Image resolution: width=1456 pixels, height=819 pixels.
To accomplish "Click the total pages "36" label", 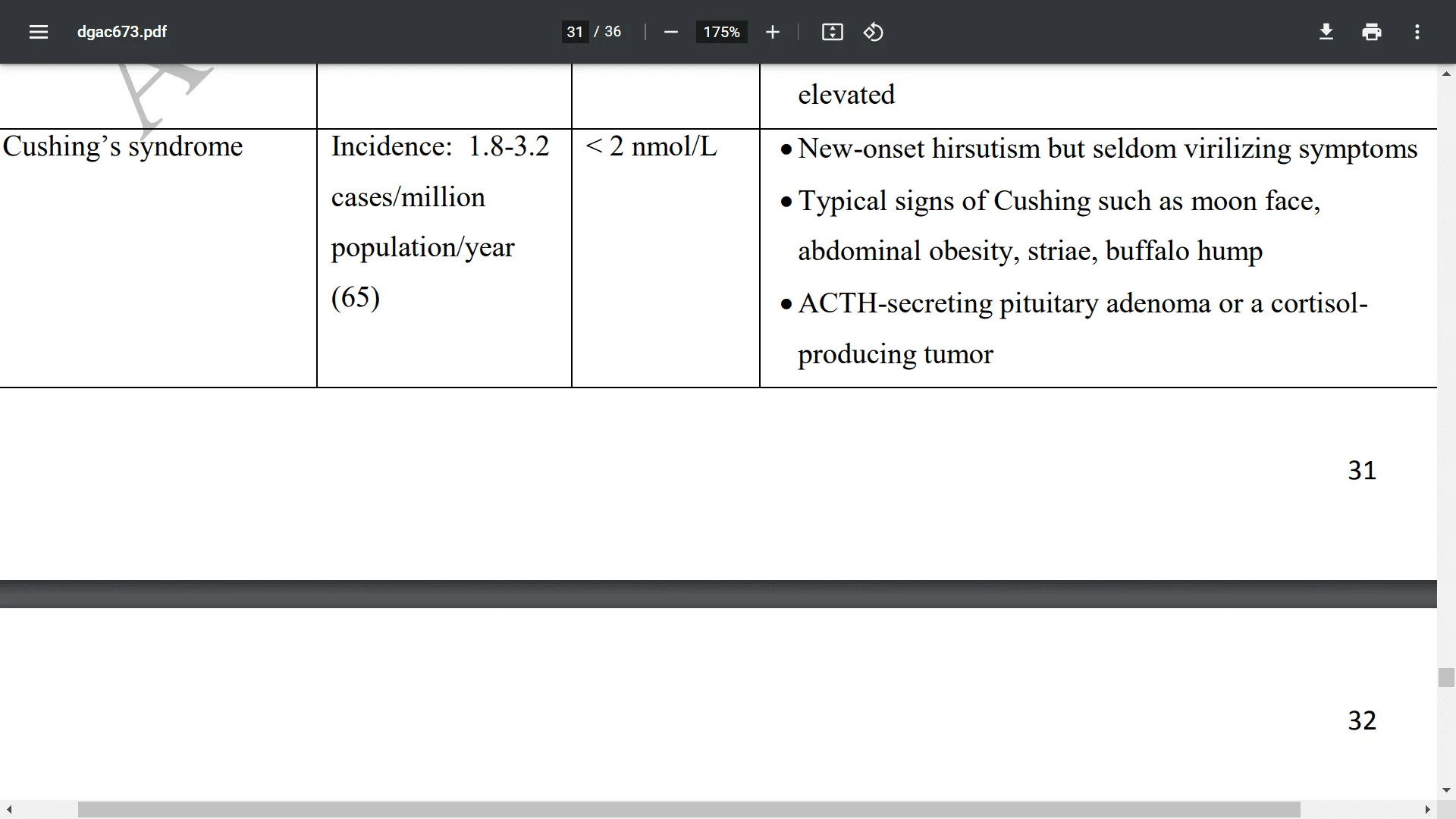I will coord(613,32).
